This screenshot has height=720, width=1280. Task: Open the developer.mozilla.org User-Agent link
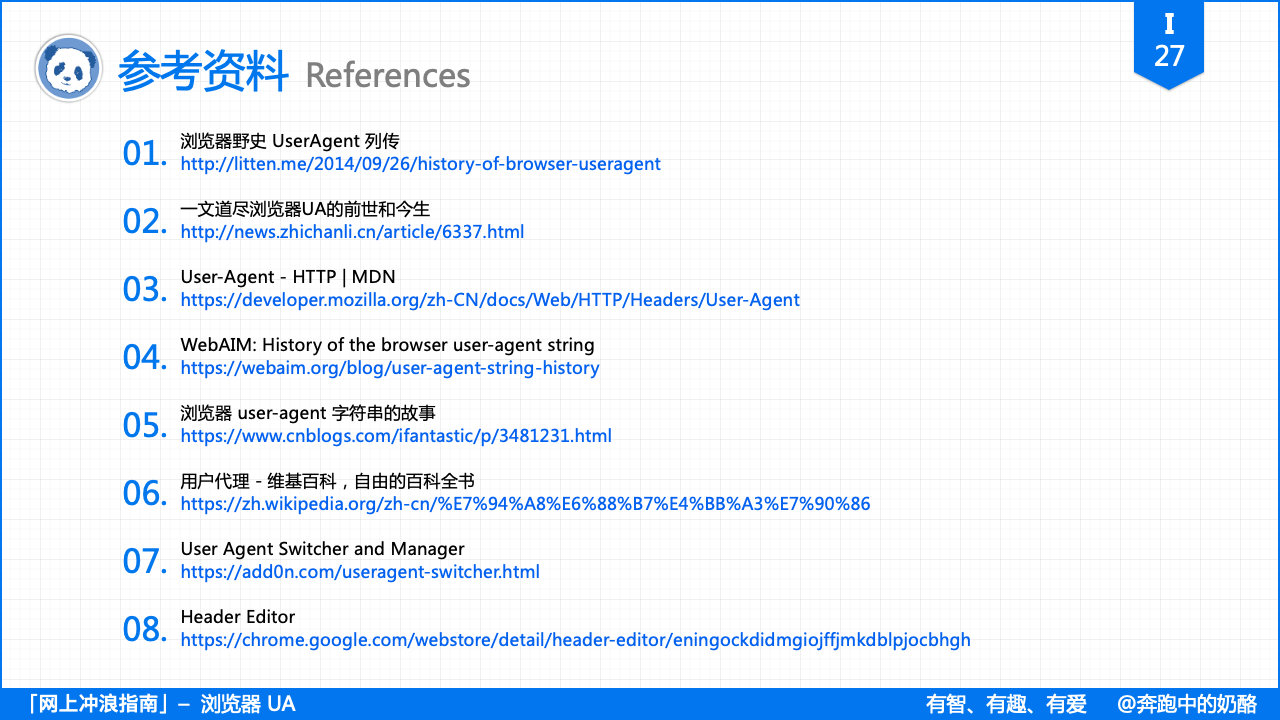(x=490, y=300)
